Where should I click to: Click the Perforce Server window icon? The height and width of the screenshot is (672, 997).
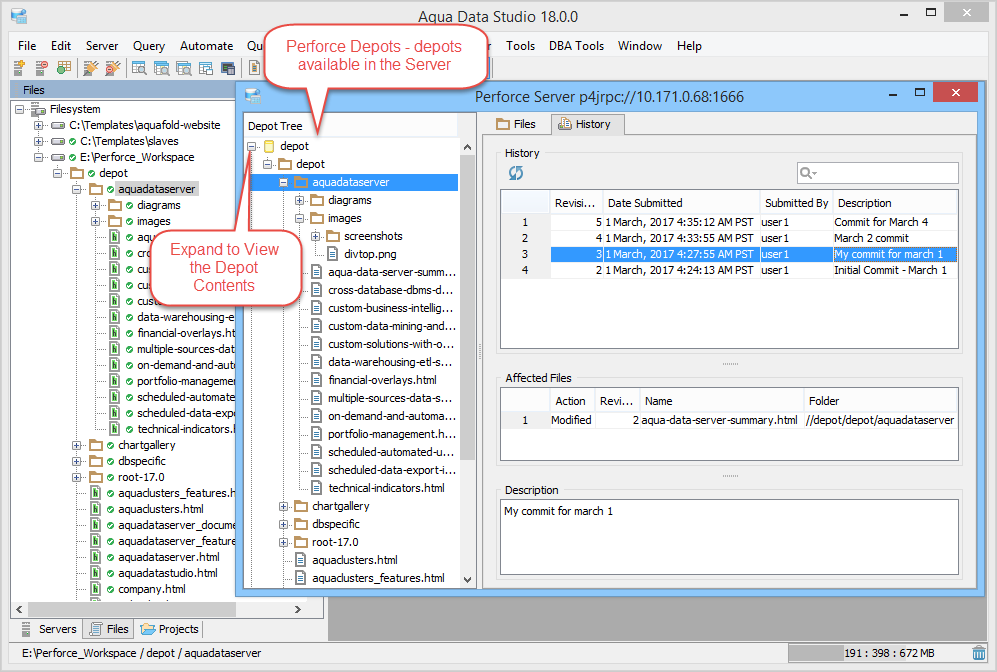click(x=253, y=97)
